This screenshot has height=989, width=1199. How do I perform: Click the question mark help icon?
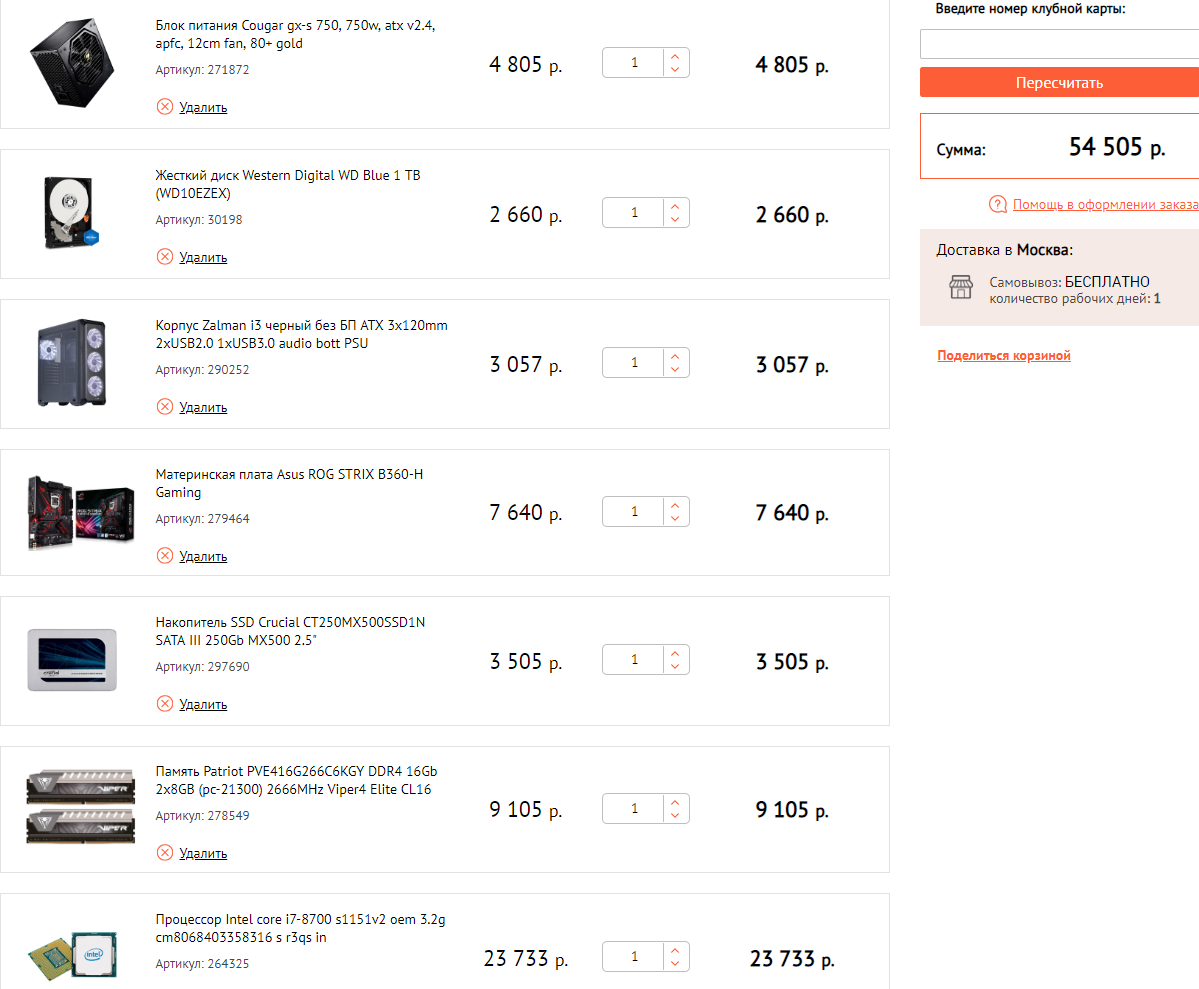(997, 204)
